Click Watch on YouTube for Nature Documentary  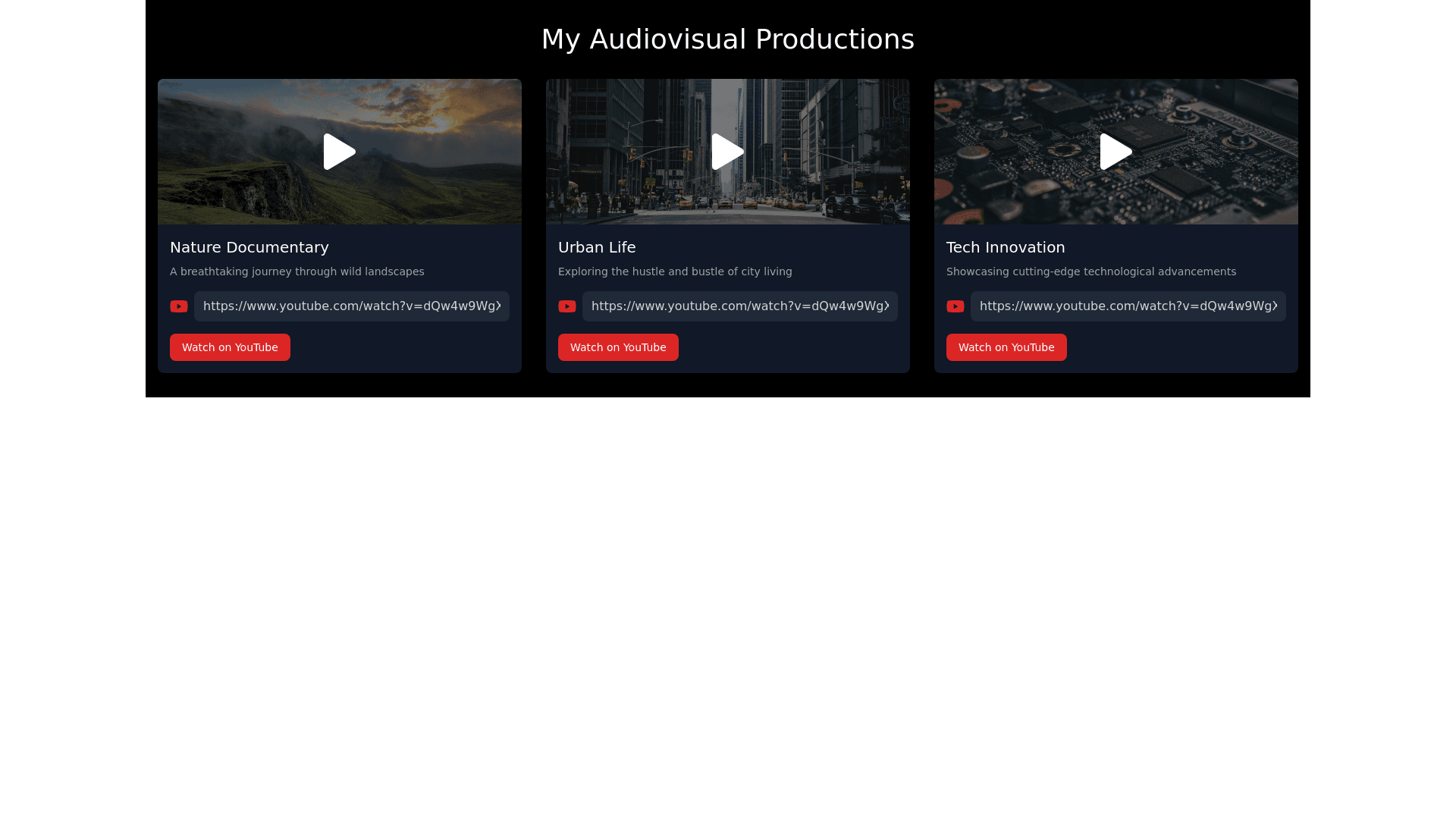(230, 347)
